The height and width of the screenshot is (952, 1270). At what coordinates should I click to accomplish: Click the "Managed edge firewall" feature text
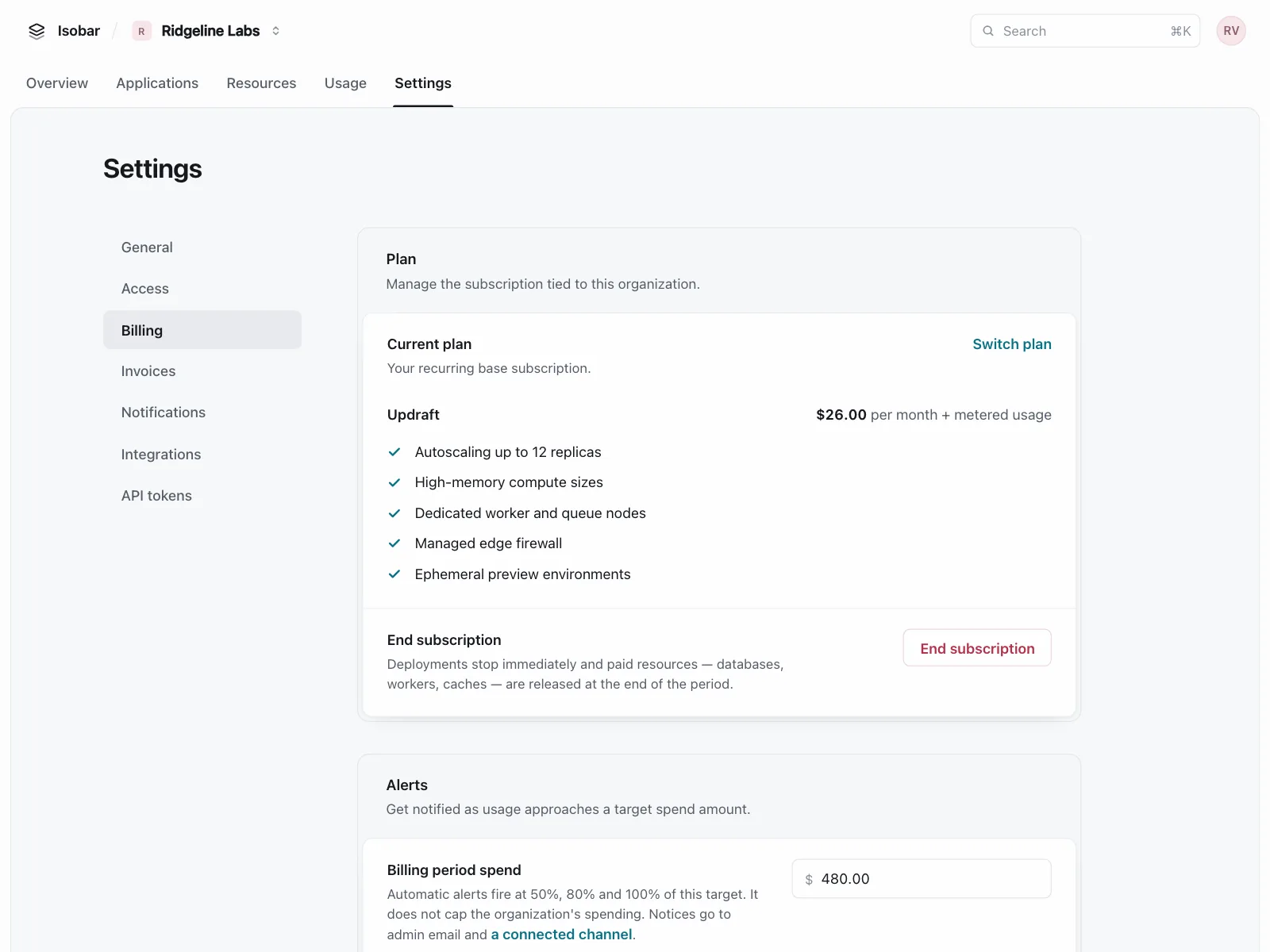coord(488,543)
